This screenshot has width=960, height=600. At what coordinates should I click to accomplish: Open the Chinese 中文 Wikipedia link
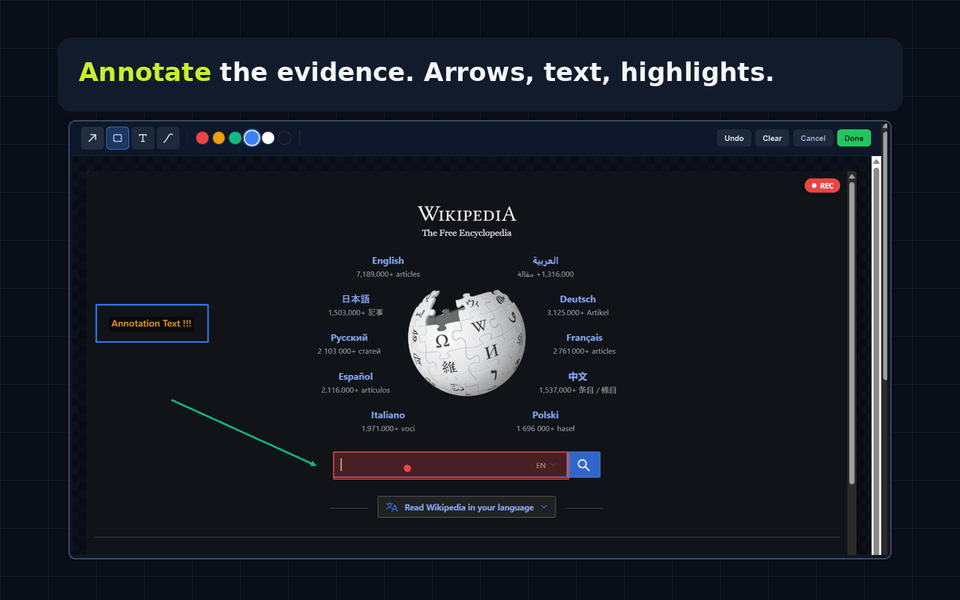coord(577,377)
